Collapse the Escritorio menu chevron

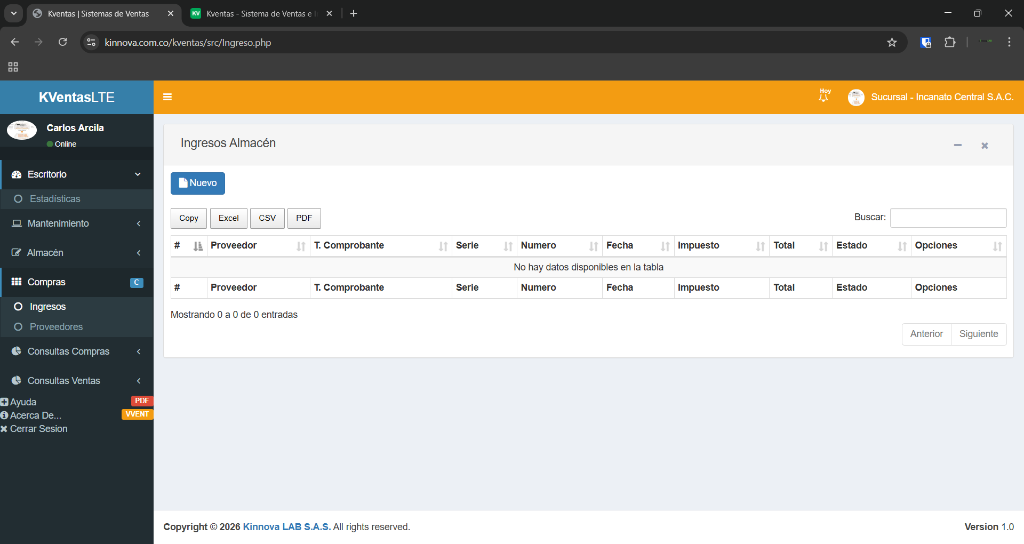click(138, 174)
